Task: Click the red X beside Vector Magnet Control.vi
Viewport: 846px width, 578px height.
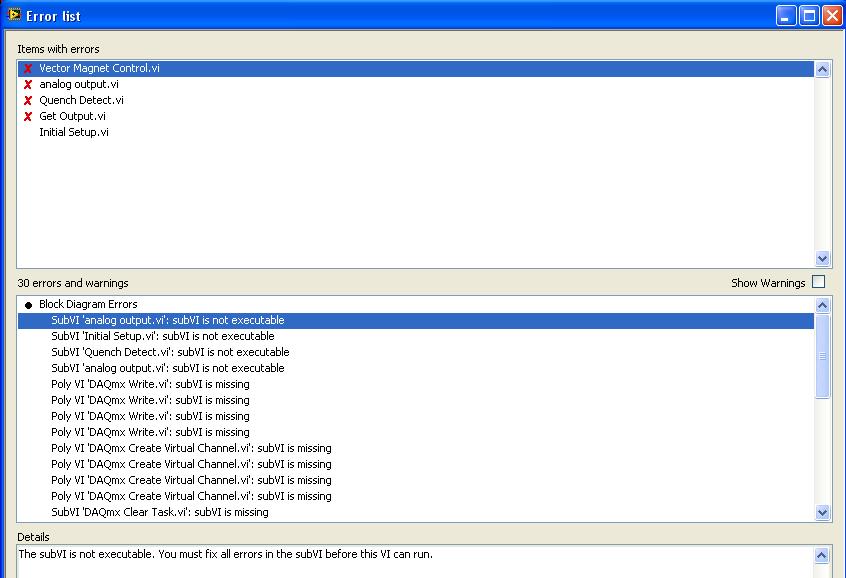Action: pos(28,69)
